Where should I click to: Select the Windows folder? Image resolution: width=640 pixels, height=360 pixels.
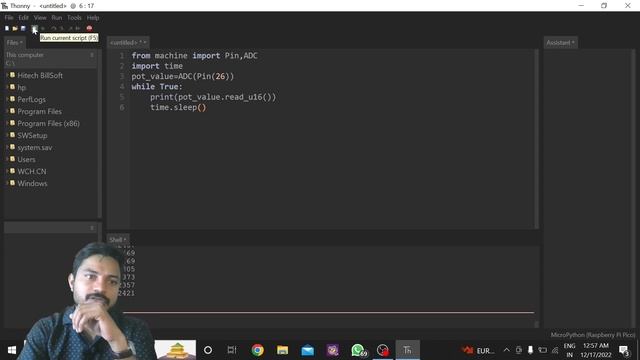pos(32,183)
